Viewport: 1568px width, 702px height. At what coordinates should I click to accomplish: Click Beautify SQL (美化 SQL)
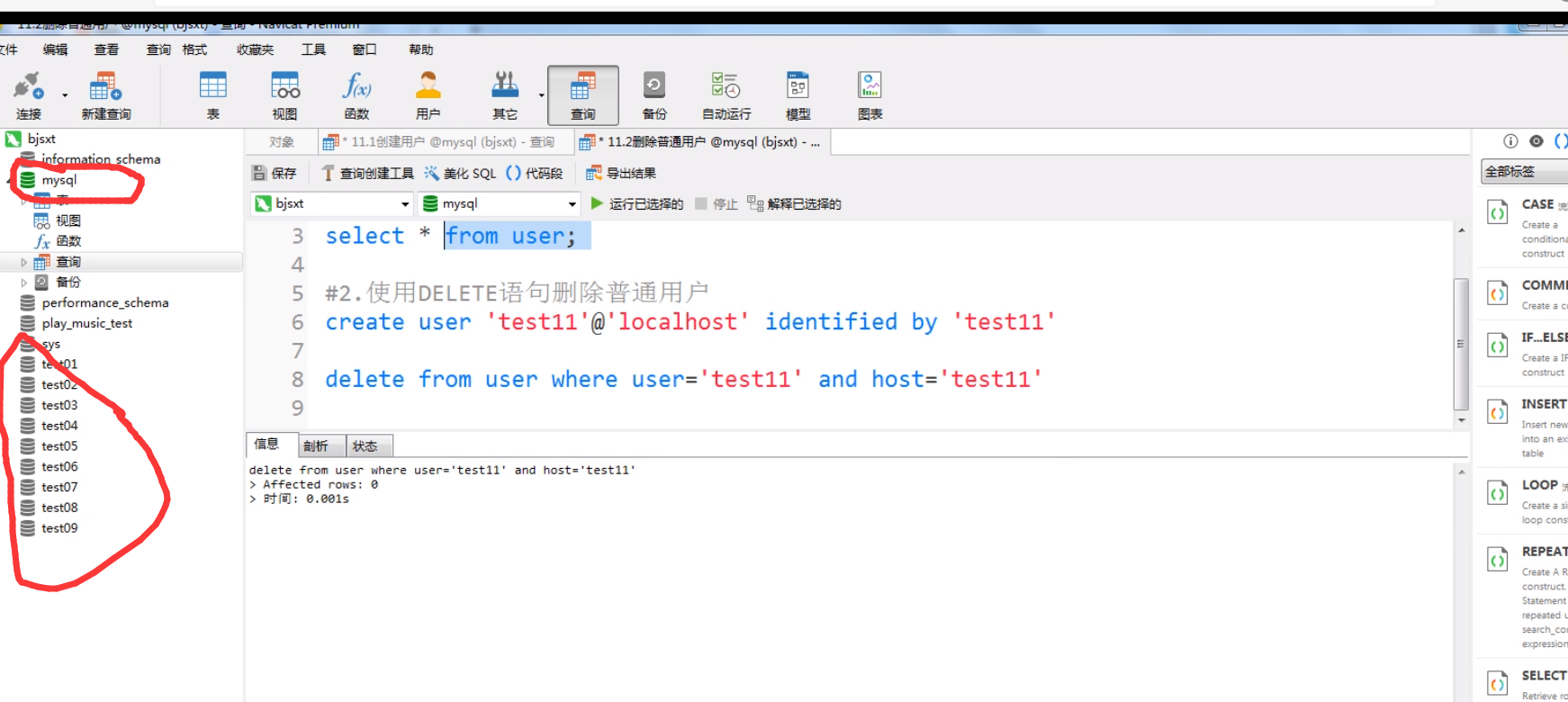(x=460, y=173)
